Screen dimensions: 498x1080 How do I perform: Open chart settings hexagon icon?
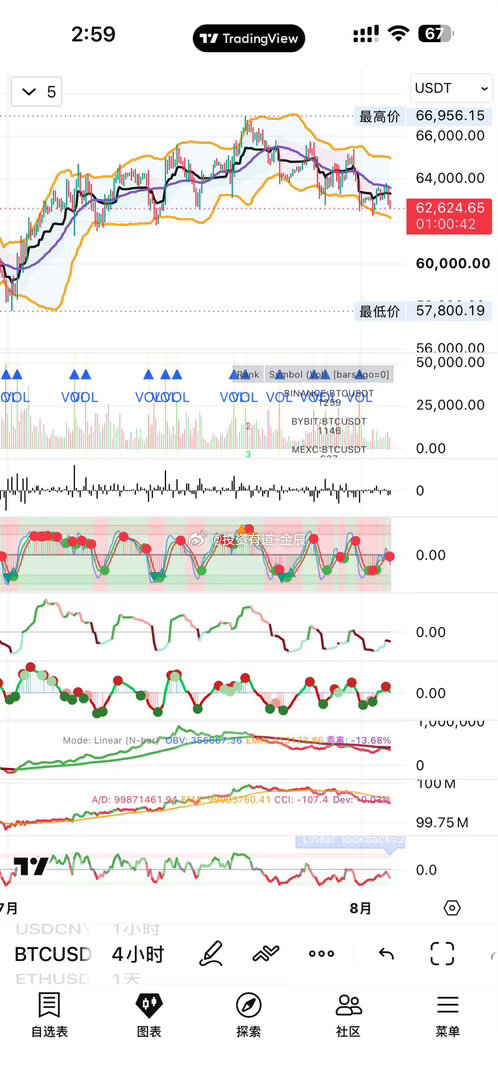[452, 908]
